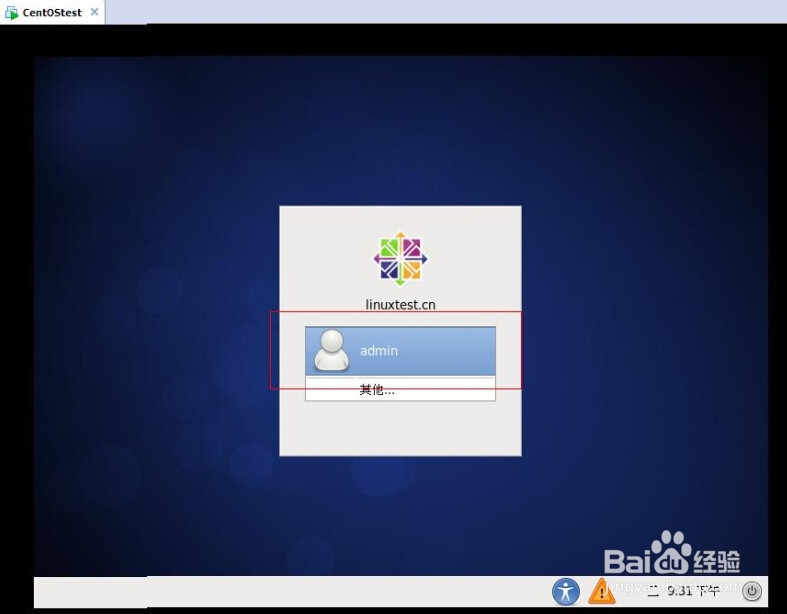Click the CentOS logo
787x614 pixels.
(400, 259)
